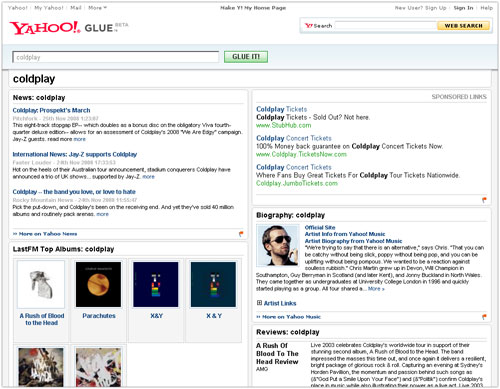Image resolution: width=500 pixels, height=389 pixels.
Task: Open Artist Info from Yahoo! Music
Action: click(345, 234)
